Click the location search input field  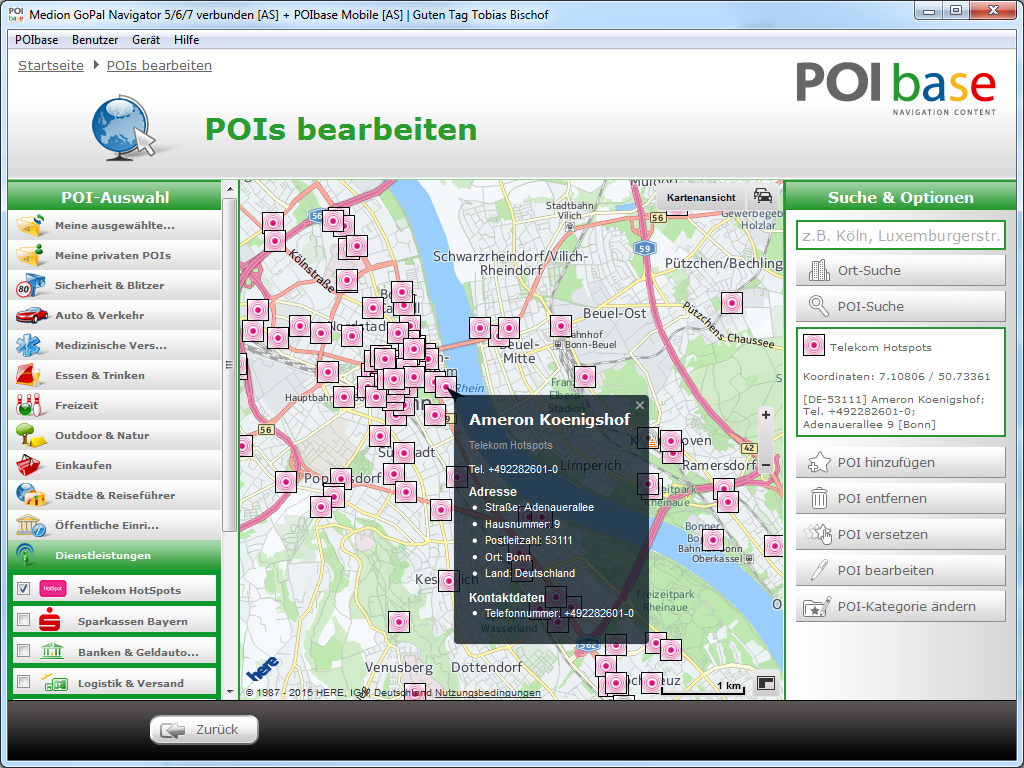[x=900, y=235]
